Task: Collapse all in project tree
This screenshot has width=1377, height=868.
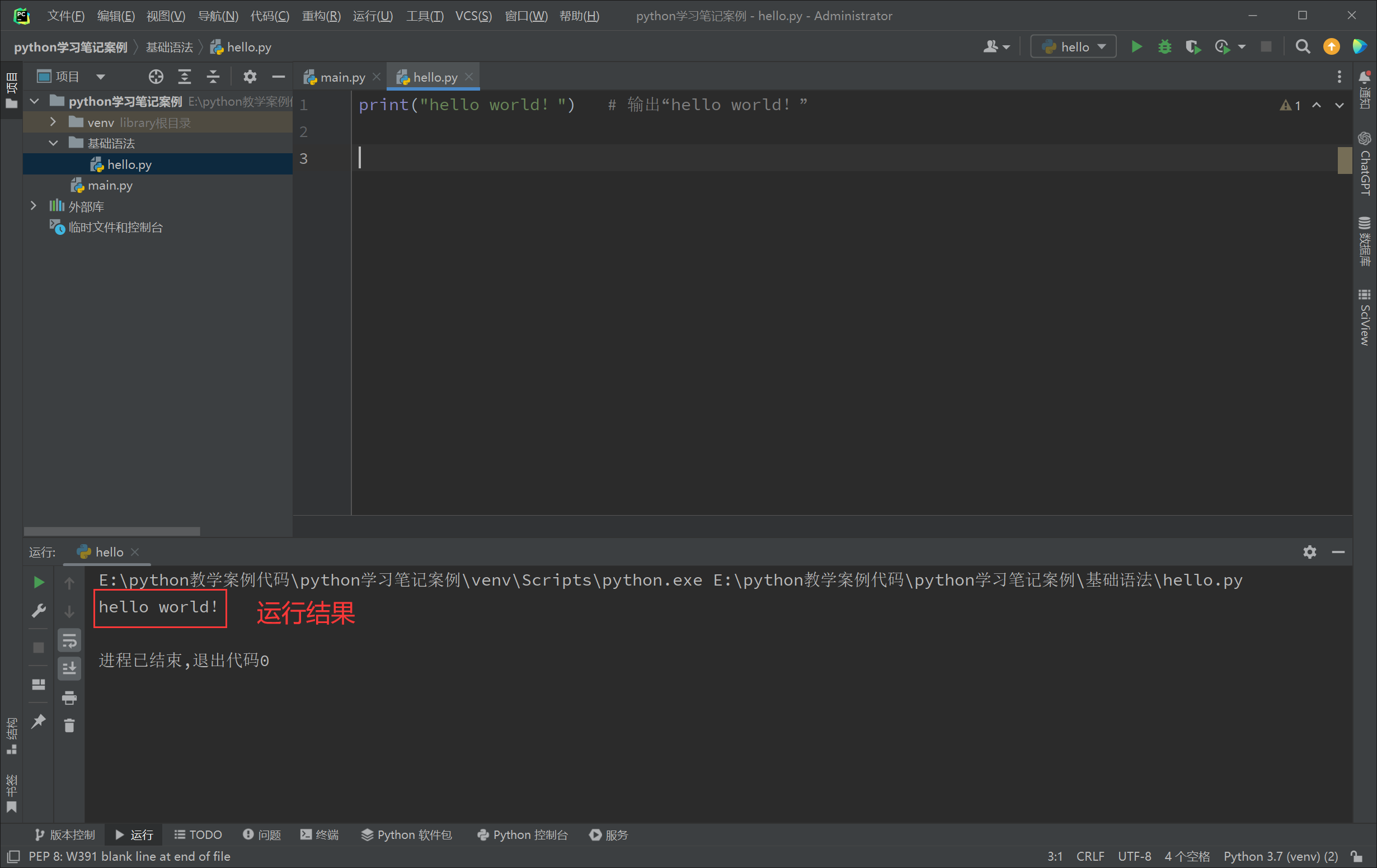Action: click(213, 77)
